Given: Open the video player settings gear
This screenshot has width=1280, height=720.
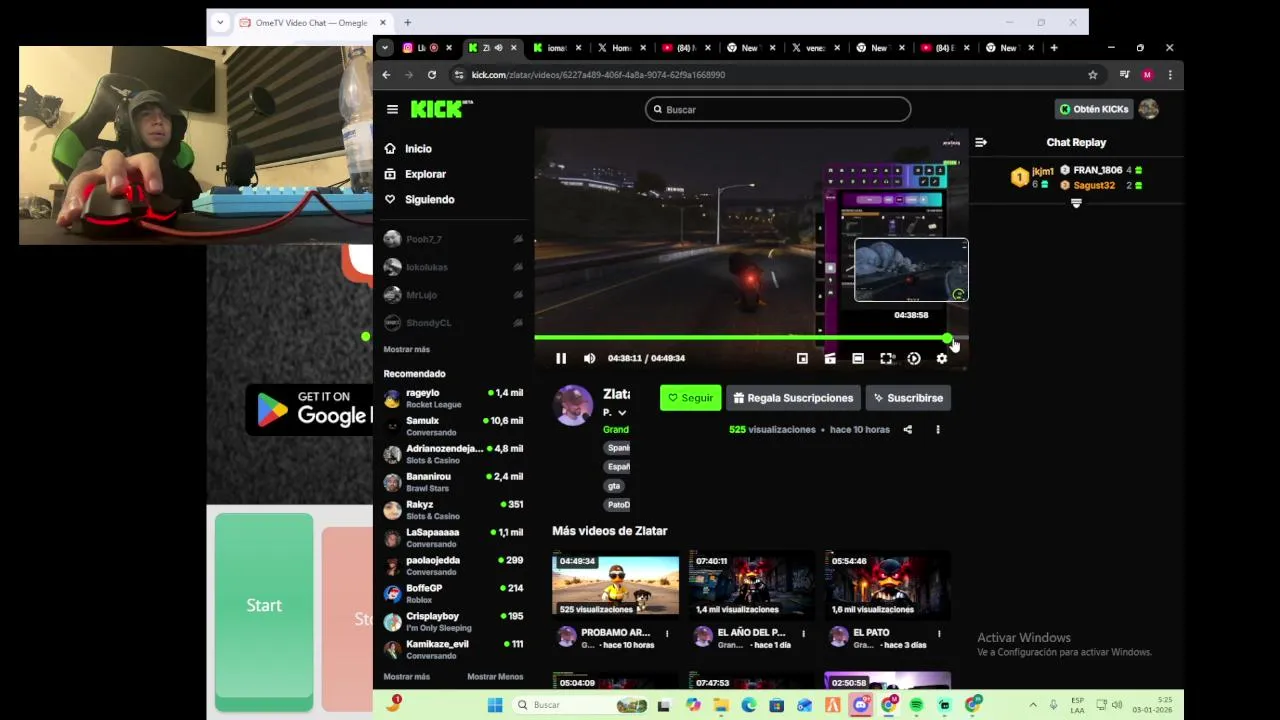Looking at the screenshot, I should [941, 358].
